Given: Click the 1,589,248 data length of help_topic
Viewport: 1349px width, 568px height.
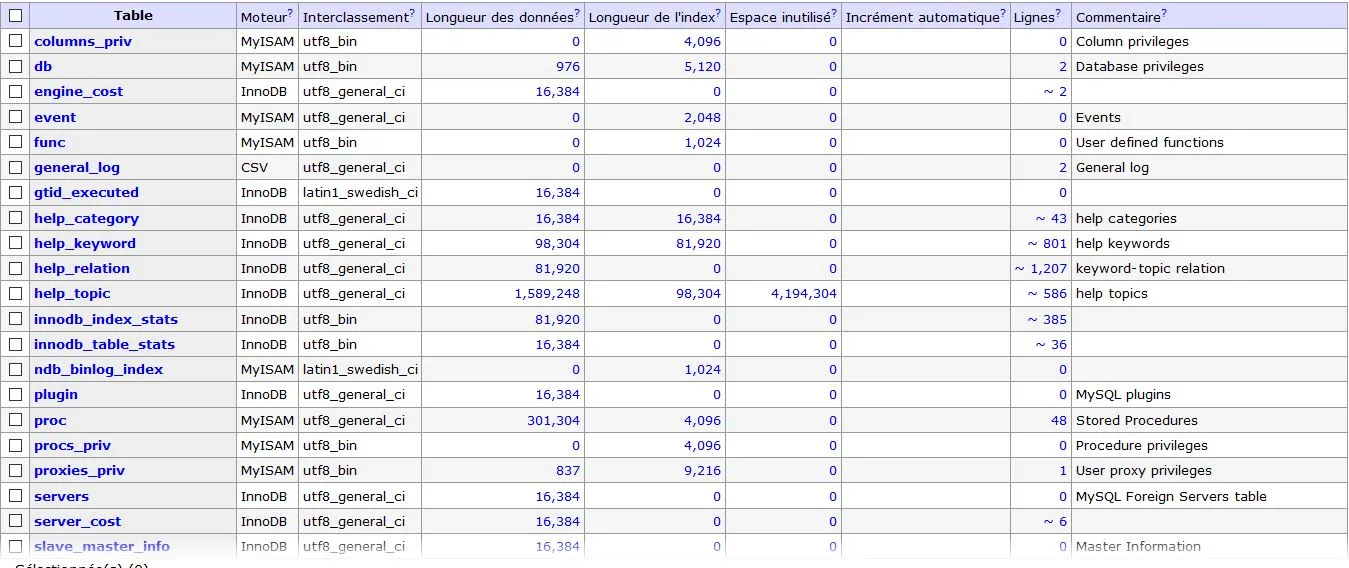Looking at the screenshot, I should point(547,293).
